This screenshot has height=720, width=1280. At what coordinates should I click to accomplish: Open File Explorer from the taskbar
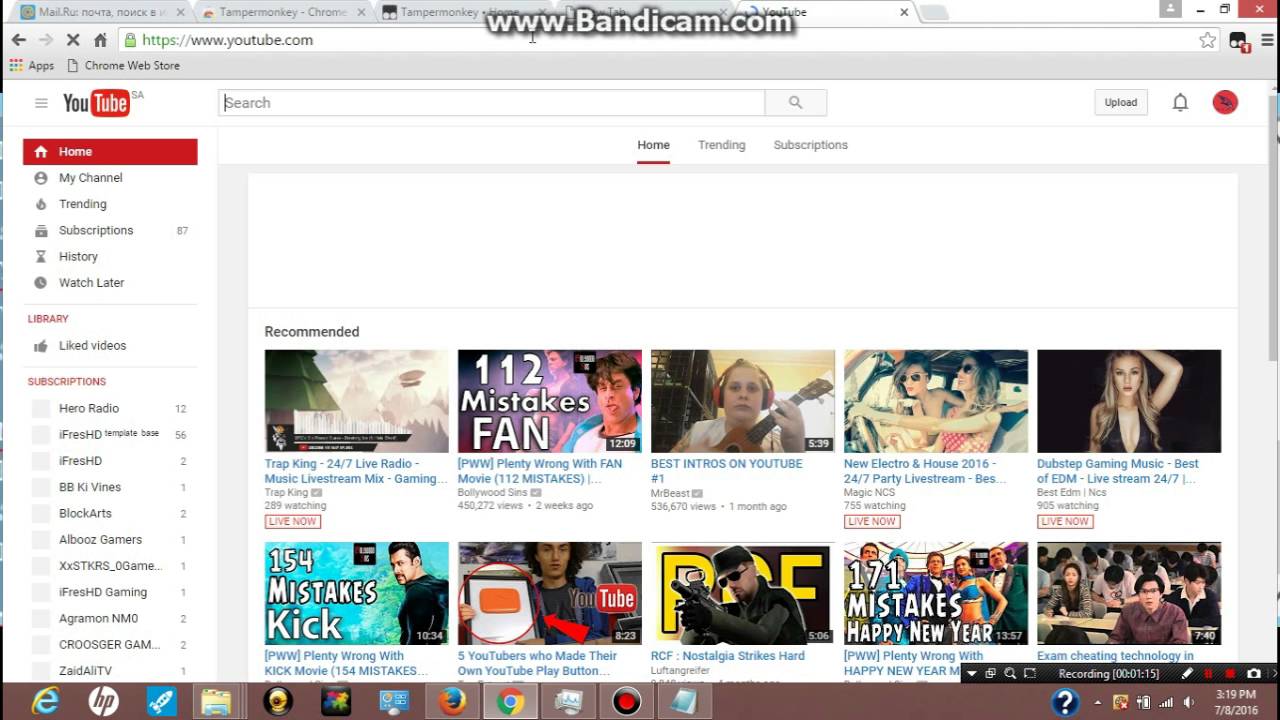(217, 702)
